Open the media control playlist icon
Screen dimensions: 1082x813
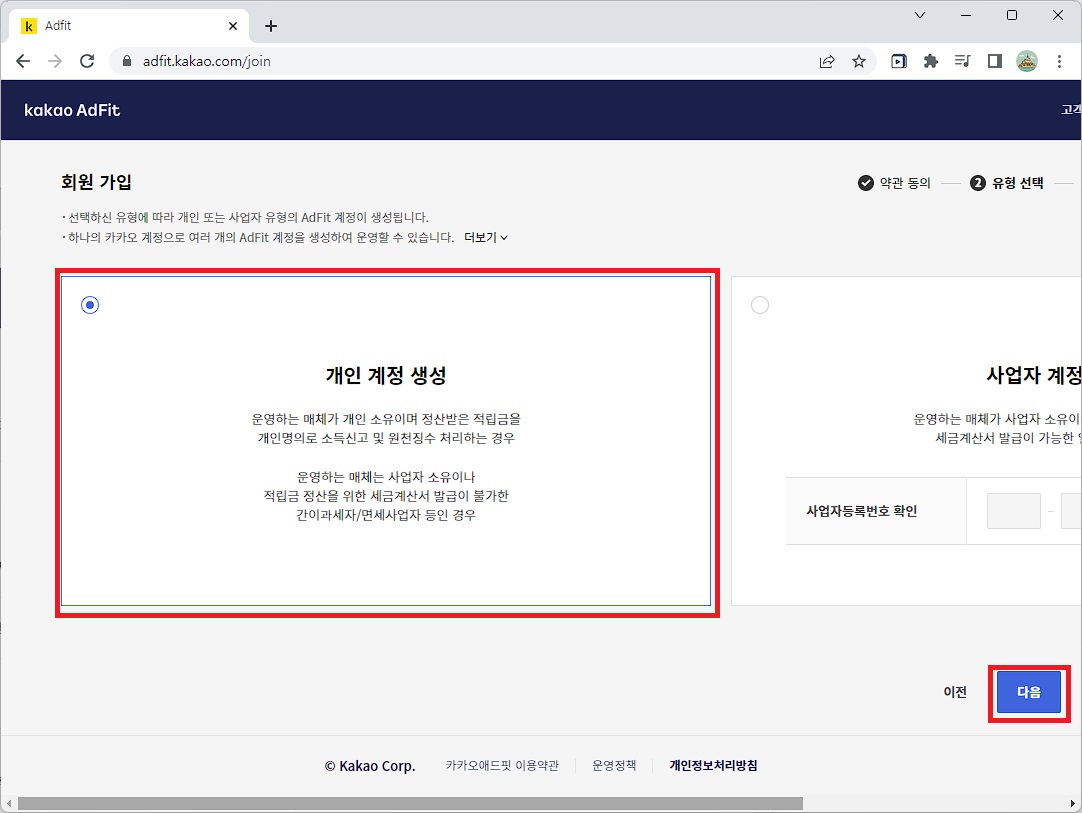(x=963, y=61)
